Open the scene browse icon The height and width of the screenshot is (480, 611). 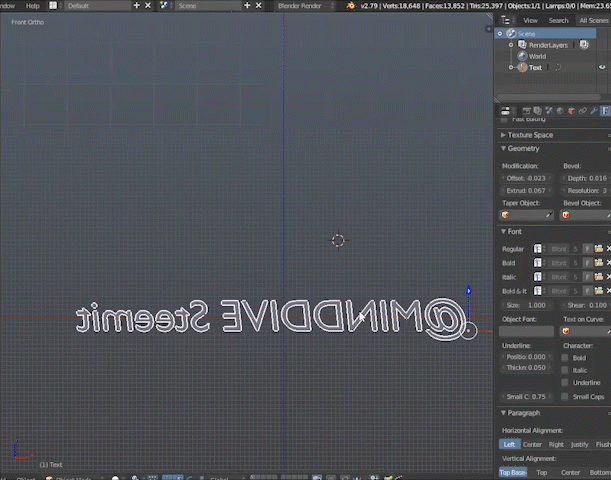click(x=164, y=5)
